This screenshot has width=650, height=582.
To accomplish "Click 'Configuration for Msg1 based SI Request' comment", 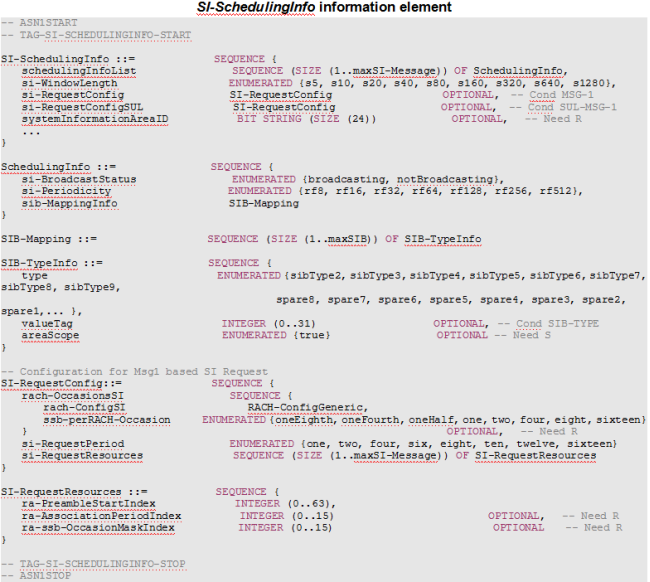I will (143, 371).
